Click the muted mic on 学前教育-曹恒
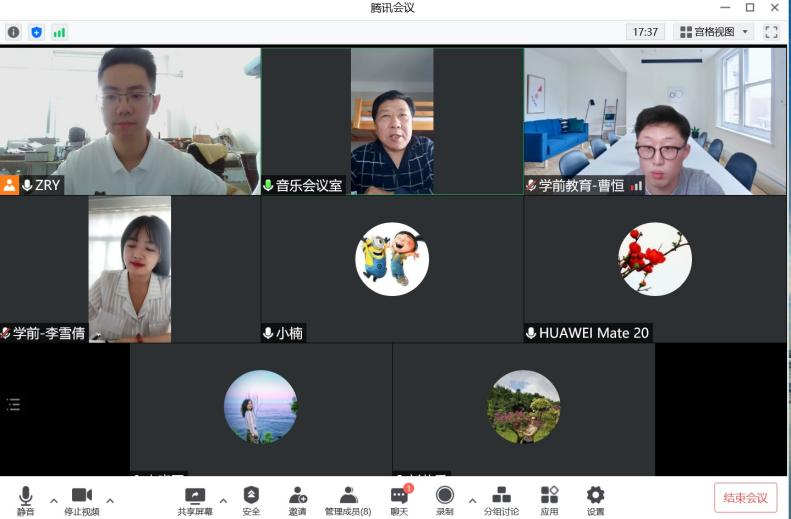The width and height of the screenshot is (791, 519). (531, 185)
